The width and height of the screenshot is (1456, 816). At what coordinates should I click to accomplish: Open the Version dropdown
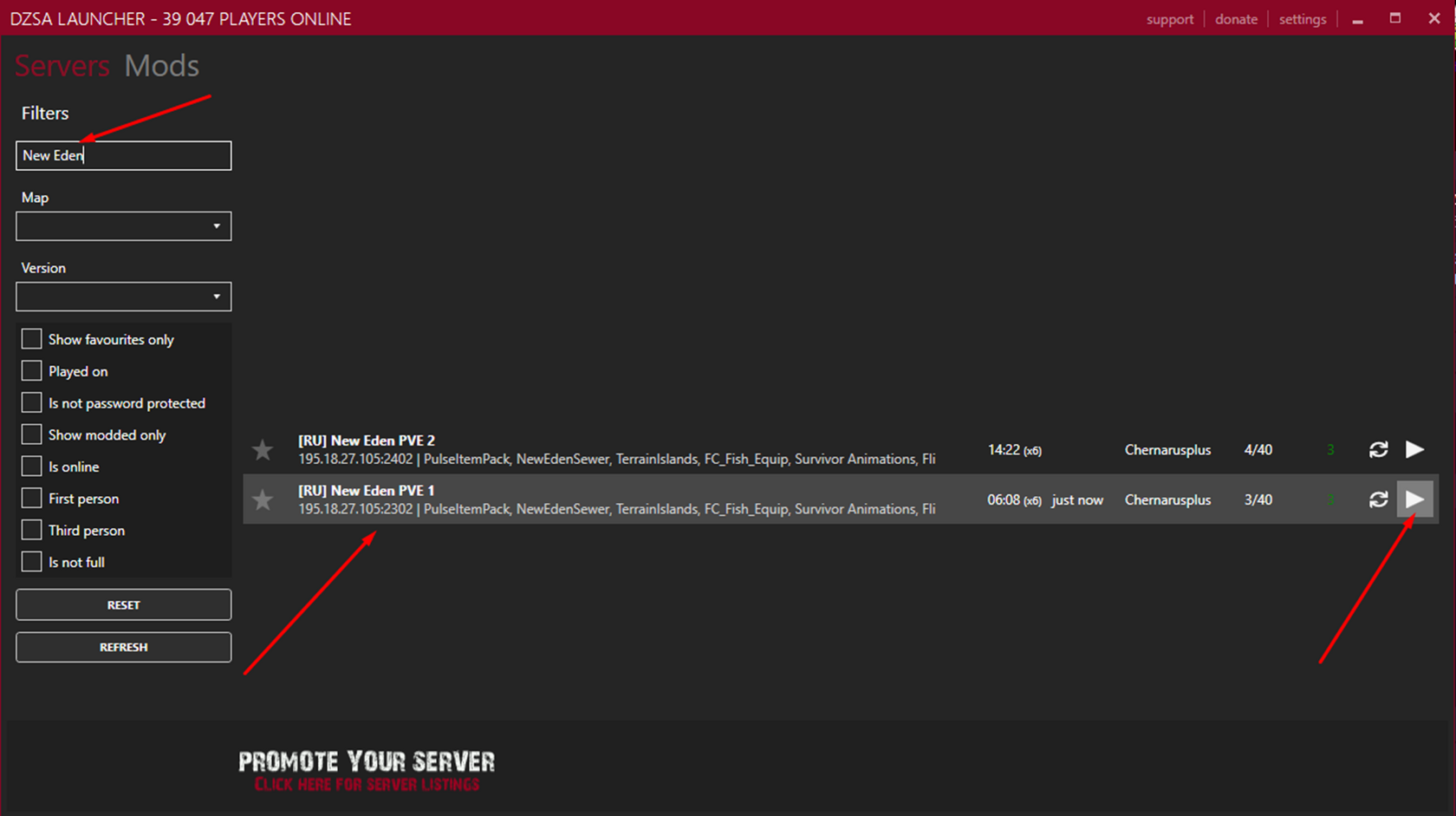click(124, 297)
